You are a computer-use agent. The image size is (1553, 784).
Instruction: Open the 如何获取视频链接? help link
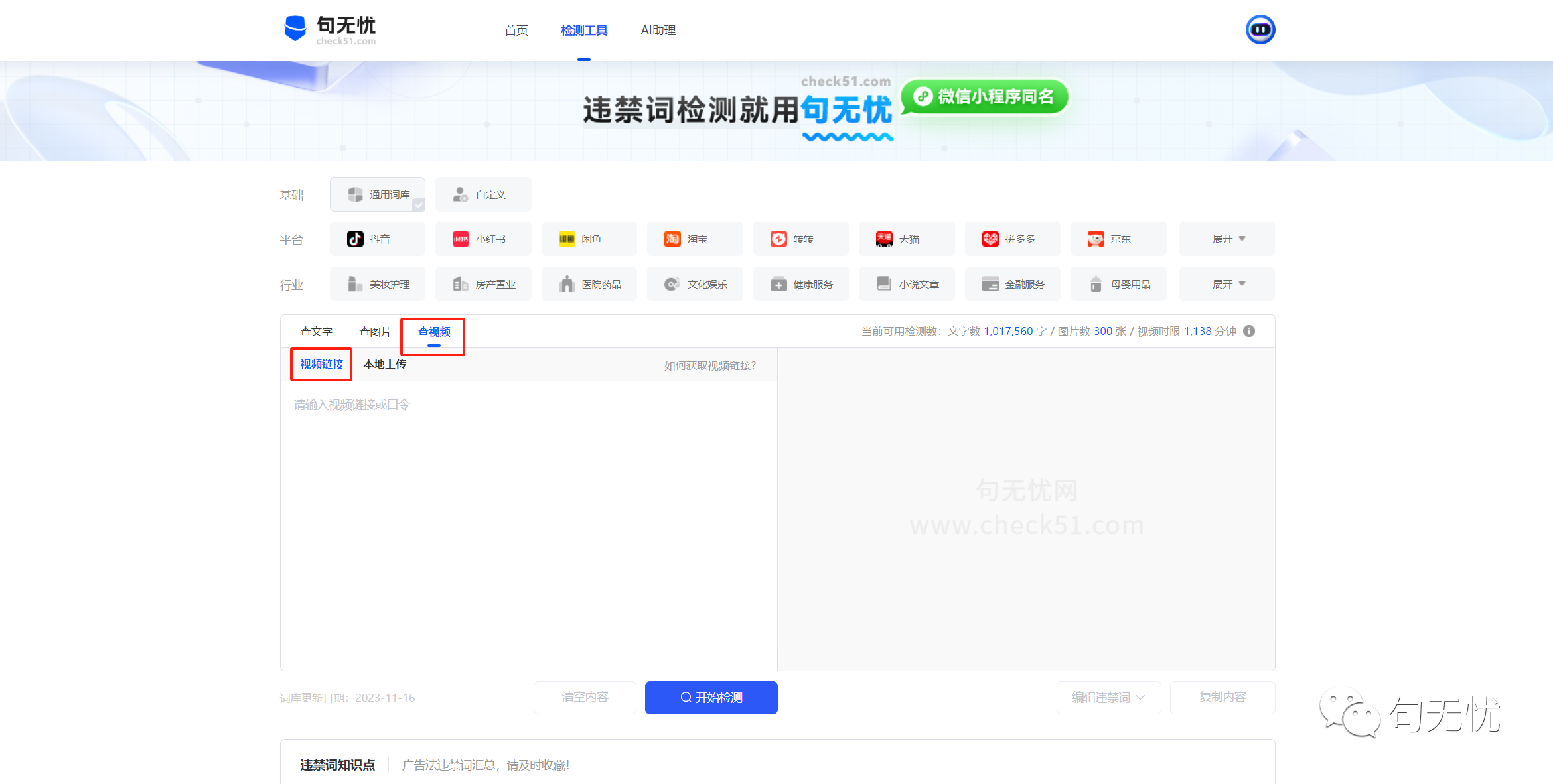[710, 365]
